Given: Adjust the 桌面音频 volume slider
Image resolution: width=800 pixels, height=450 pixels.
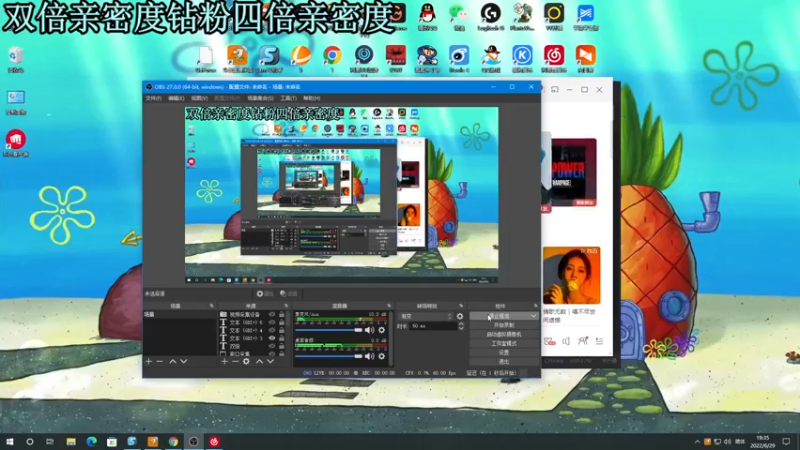Looking at the screenshot, I should (329, 356).
